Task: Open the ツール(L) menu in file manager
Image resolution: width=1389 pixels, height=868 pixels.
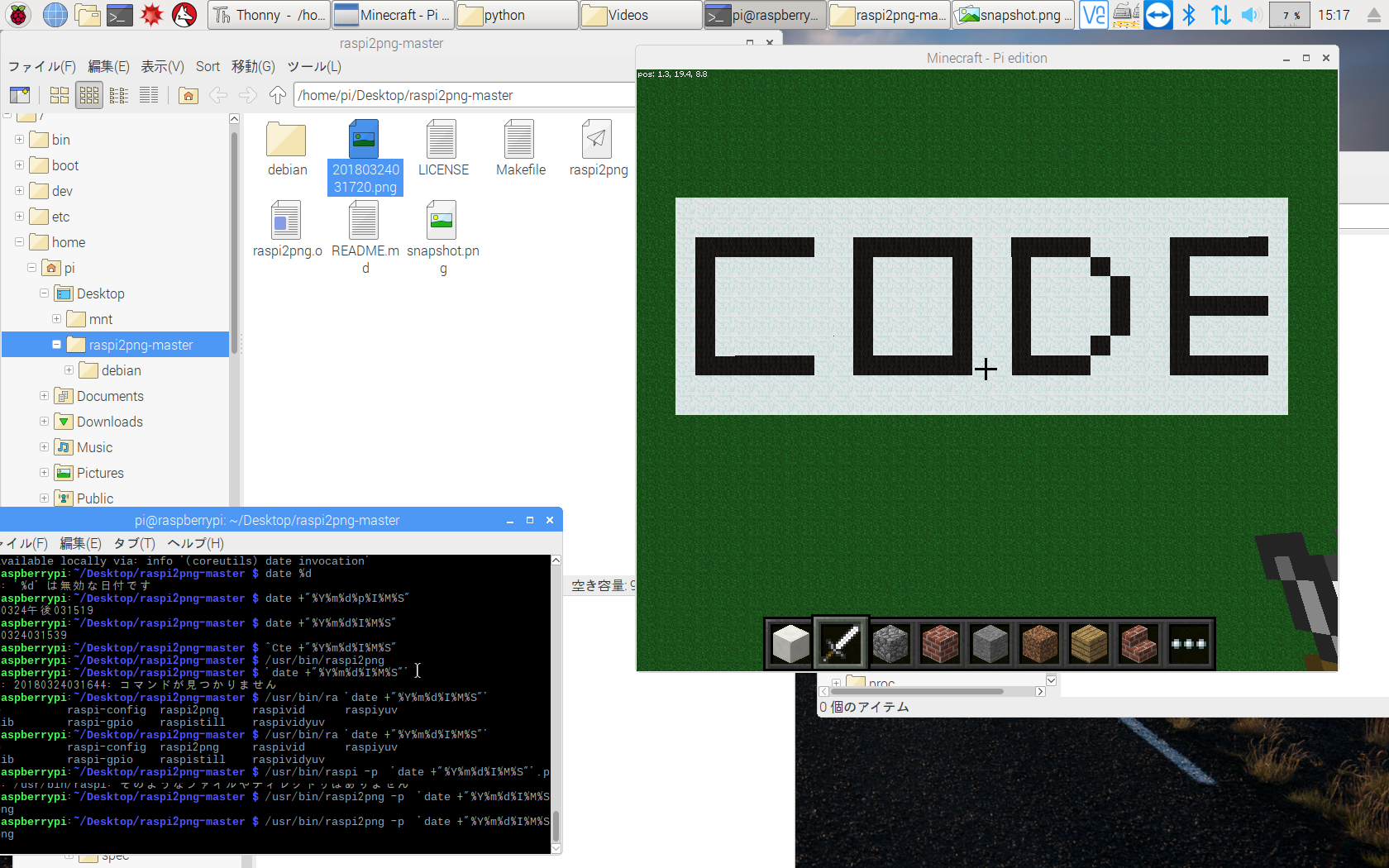Action: [314, 67]
